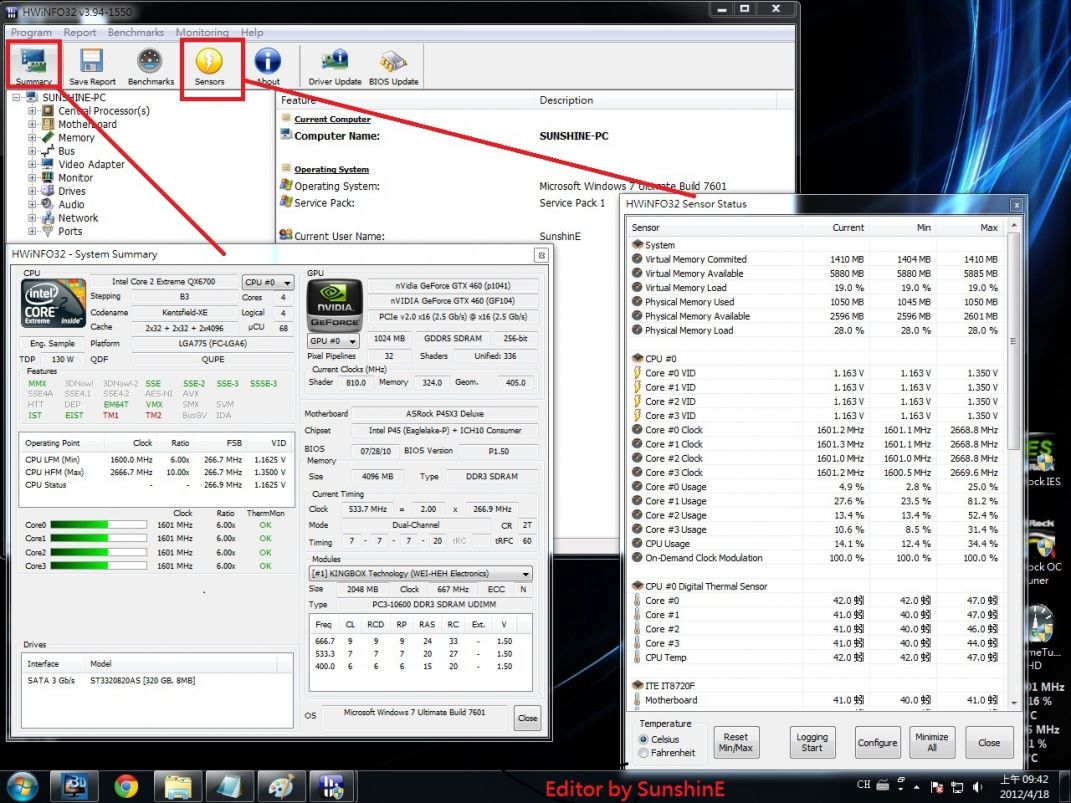Click the Minimize All button
The image size is (1071, 803).
click(x=932, y=742)
